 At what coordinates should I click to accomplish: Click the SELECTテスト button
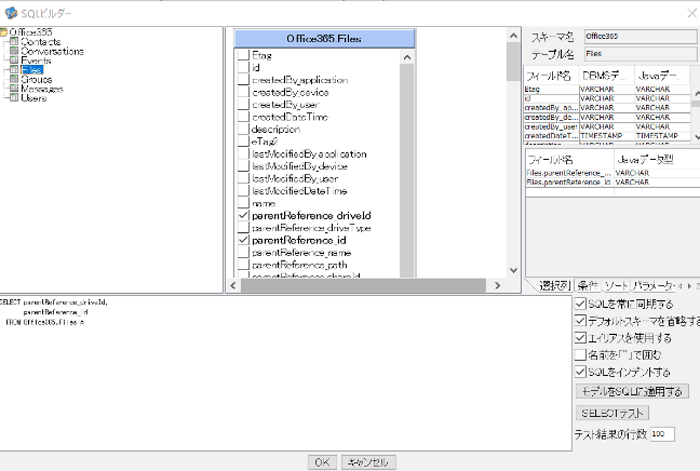click(x=612, y=413)
